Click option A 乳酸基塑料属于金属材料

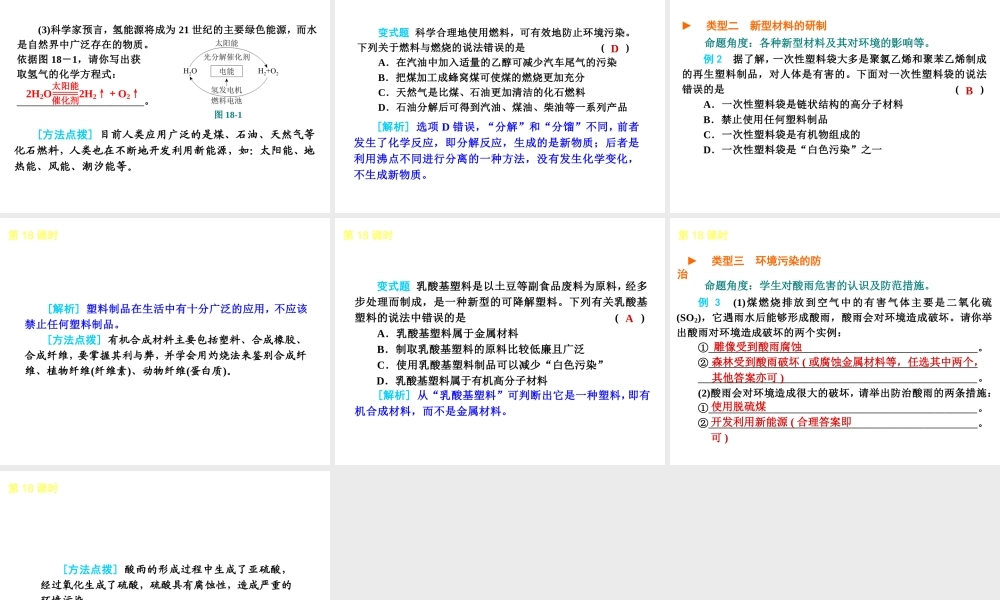pyautogui.click(x=448, y=333)
